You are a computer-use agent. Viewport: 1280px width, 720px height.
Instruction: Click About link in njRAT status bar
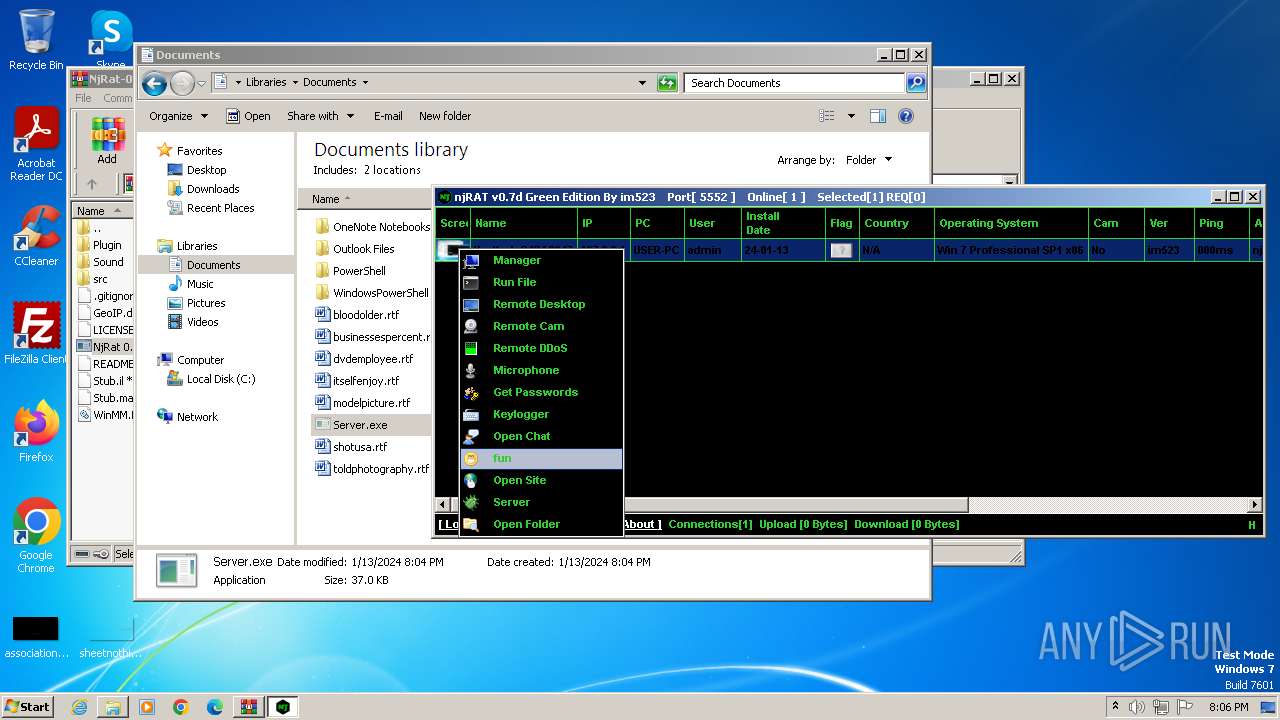[641, 524]
